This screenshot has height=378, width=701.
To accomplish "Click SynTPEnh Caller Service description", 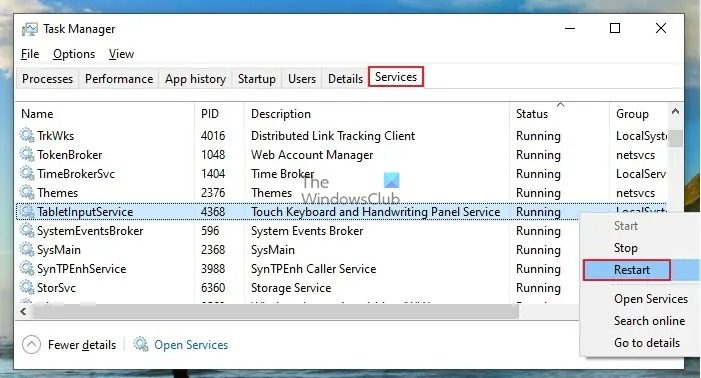I will coord(313,269).
